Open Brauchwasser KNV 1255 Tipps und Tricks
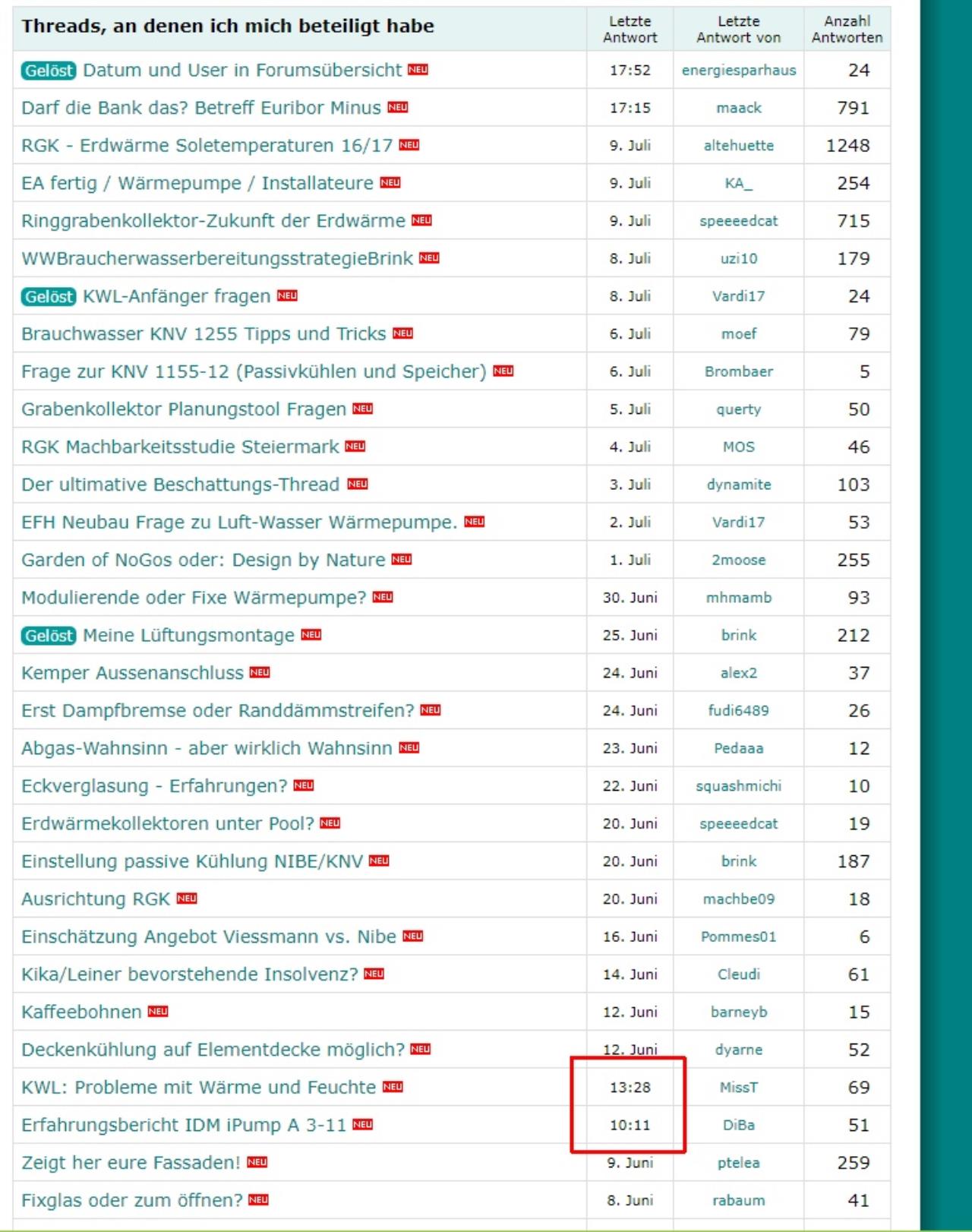The height and width of the screenshot is (1232, 972). pyautogui.click(x=204, y=333)
